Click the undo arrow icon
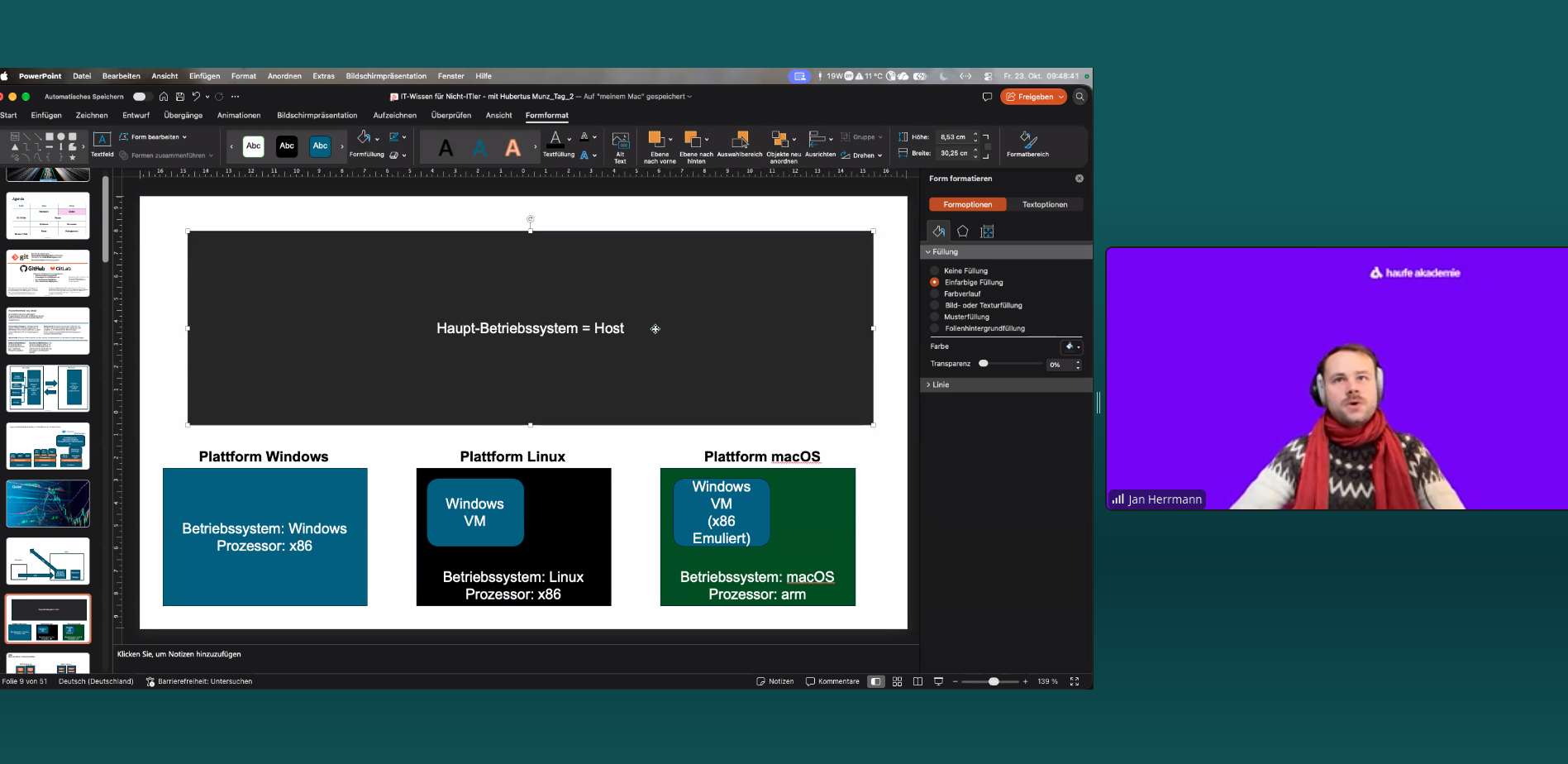 pyautogui.click(x=196, y=97)
